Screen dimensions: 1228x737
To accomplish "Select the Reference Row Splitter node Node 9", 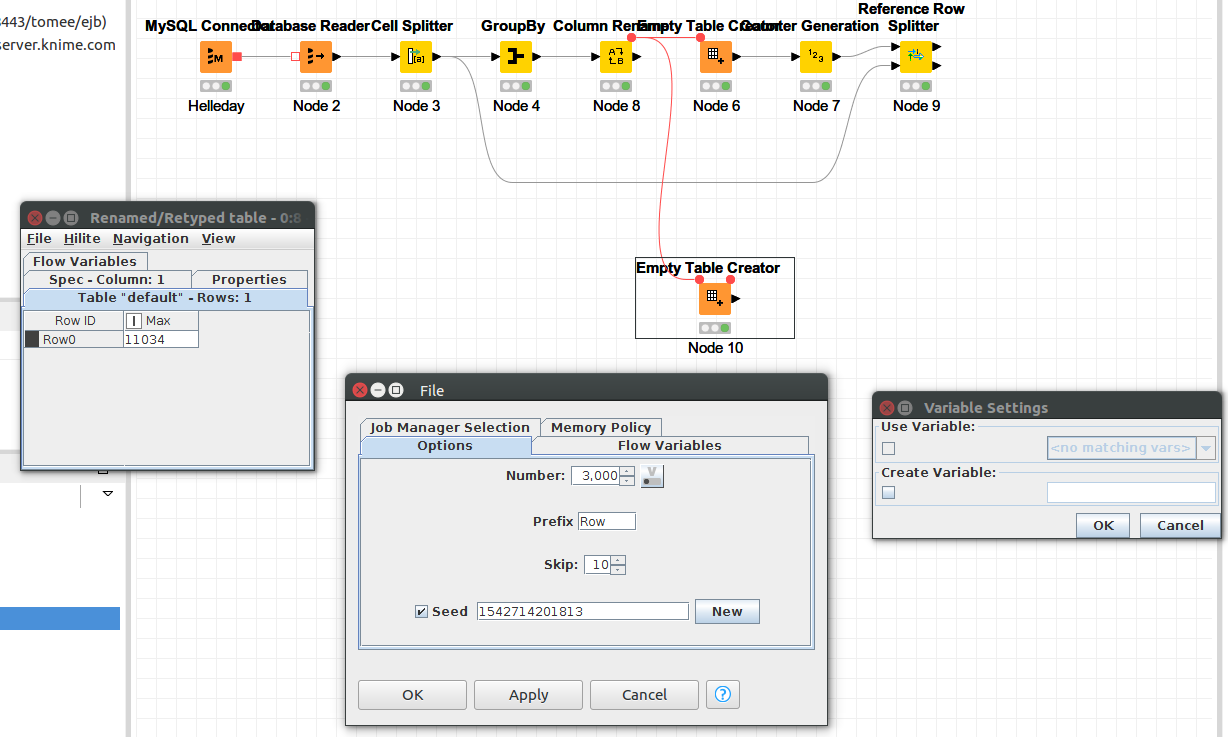I will (x=915, y=57).
